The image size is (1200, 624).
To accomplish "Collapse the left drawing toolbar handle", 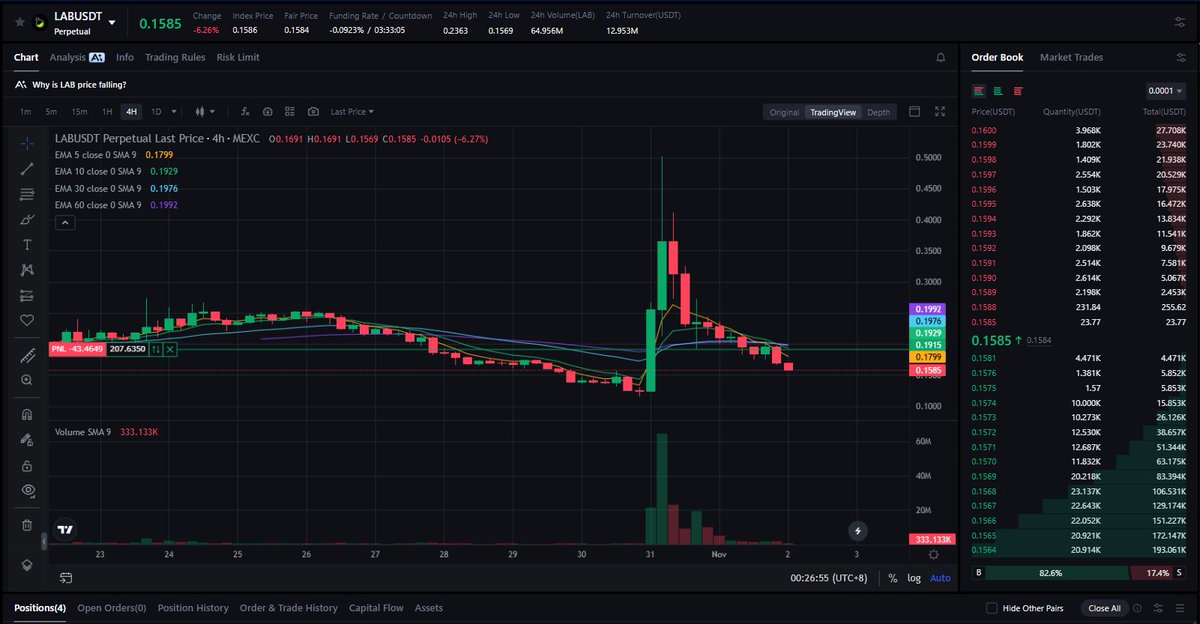I will click(43, 541).
